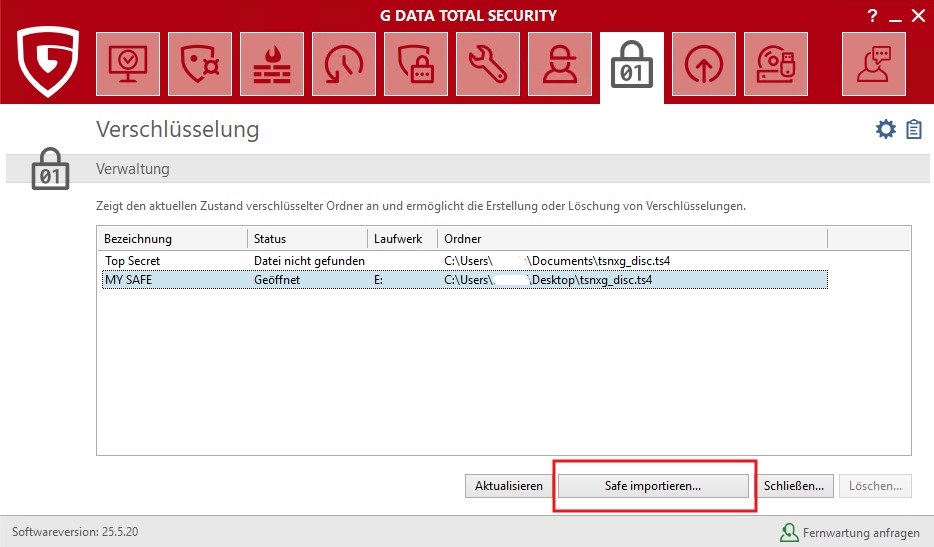Select the MY SAFE row
The image size is (934, 547).
point(465,279)
